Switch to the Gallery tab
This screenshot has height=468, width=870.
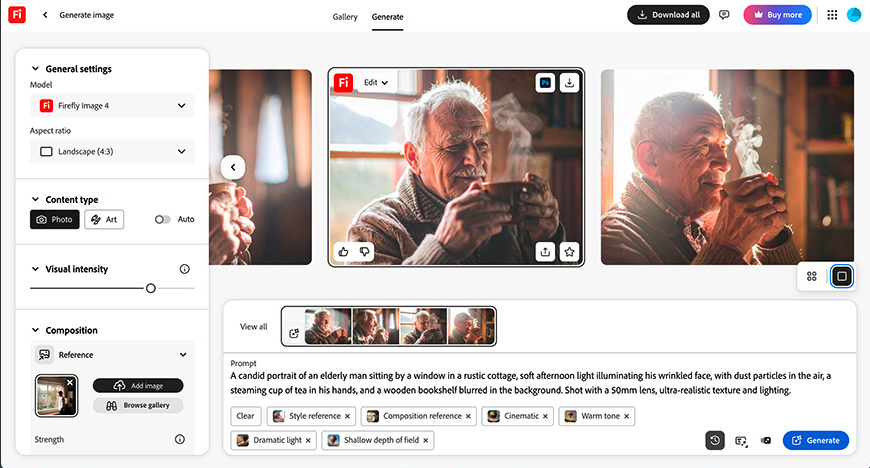pos(345,17)
